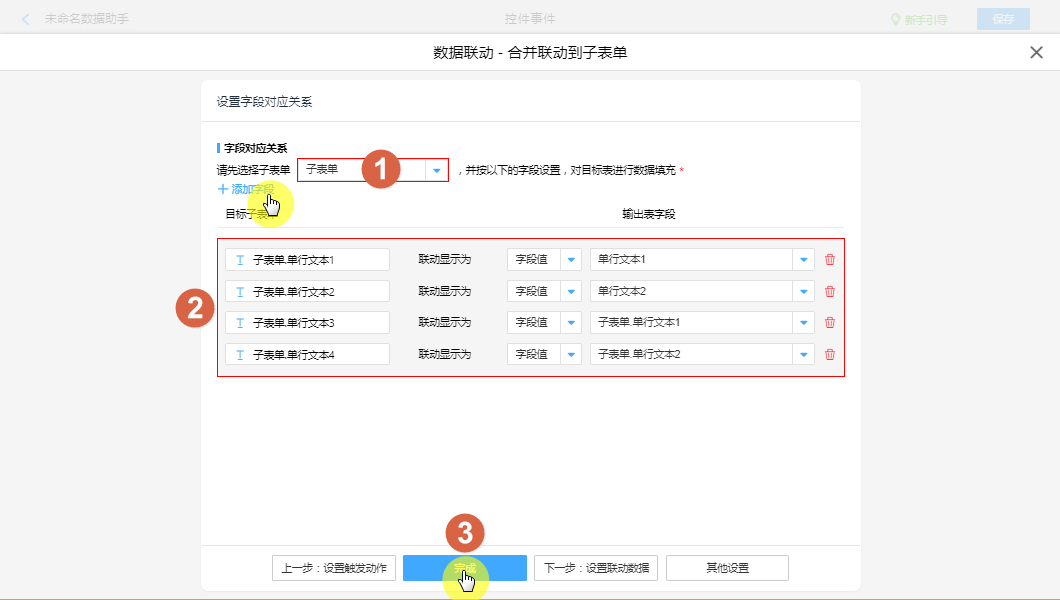Go to 上一步：设置触发动作

(x=334, y=568)
